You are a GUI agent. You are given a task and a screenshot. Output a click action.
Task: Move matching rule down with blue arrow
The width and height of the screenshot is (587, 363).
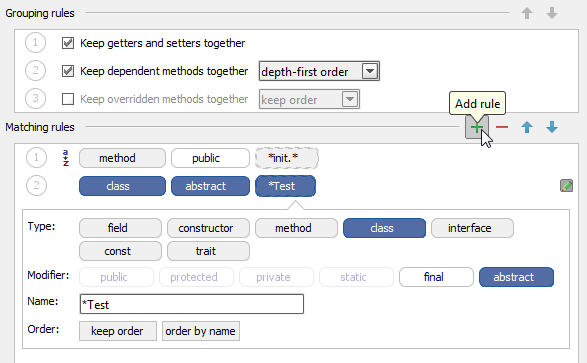552,128
